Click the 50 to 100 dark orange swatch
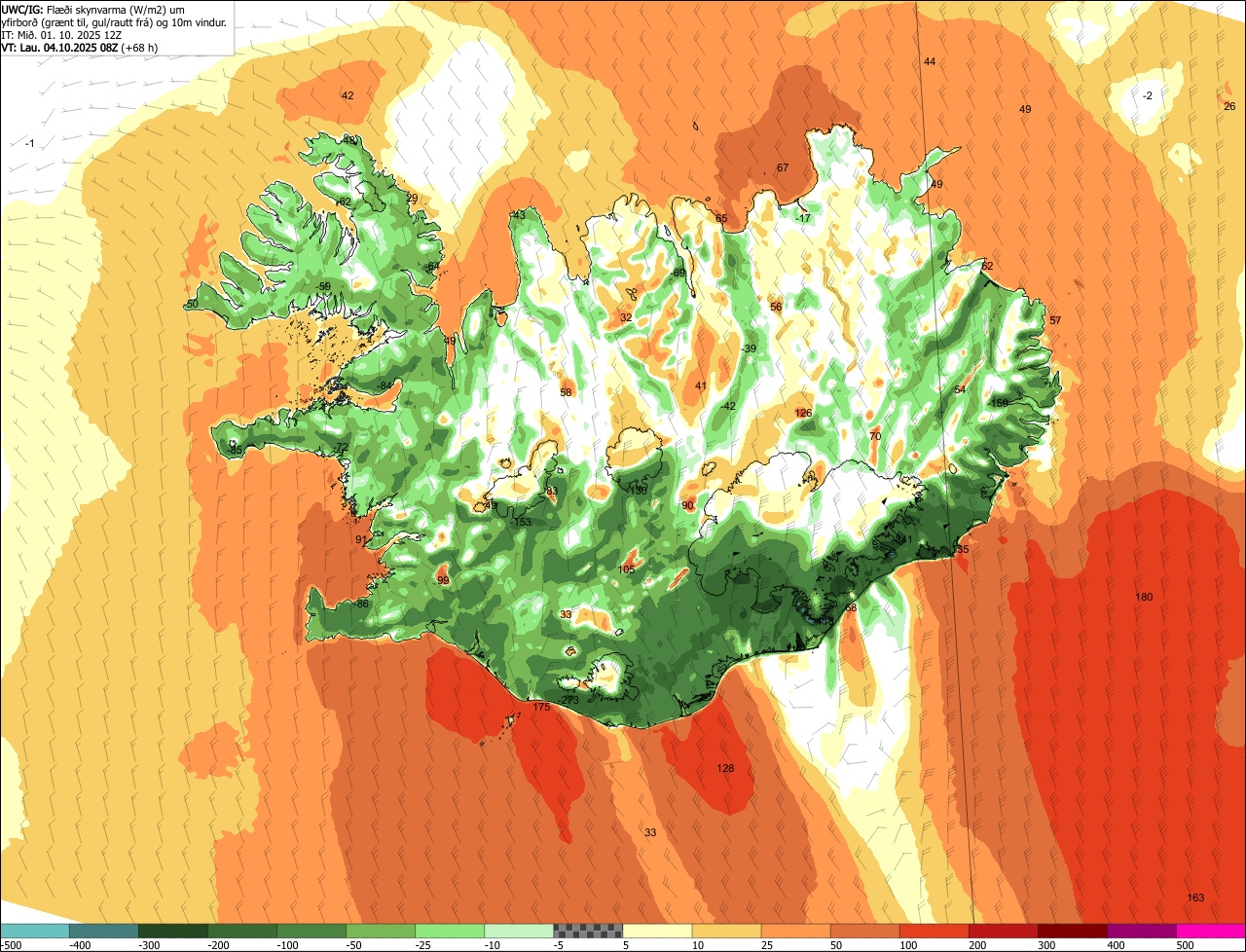 point(865,931)
